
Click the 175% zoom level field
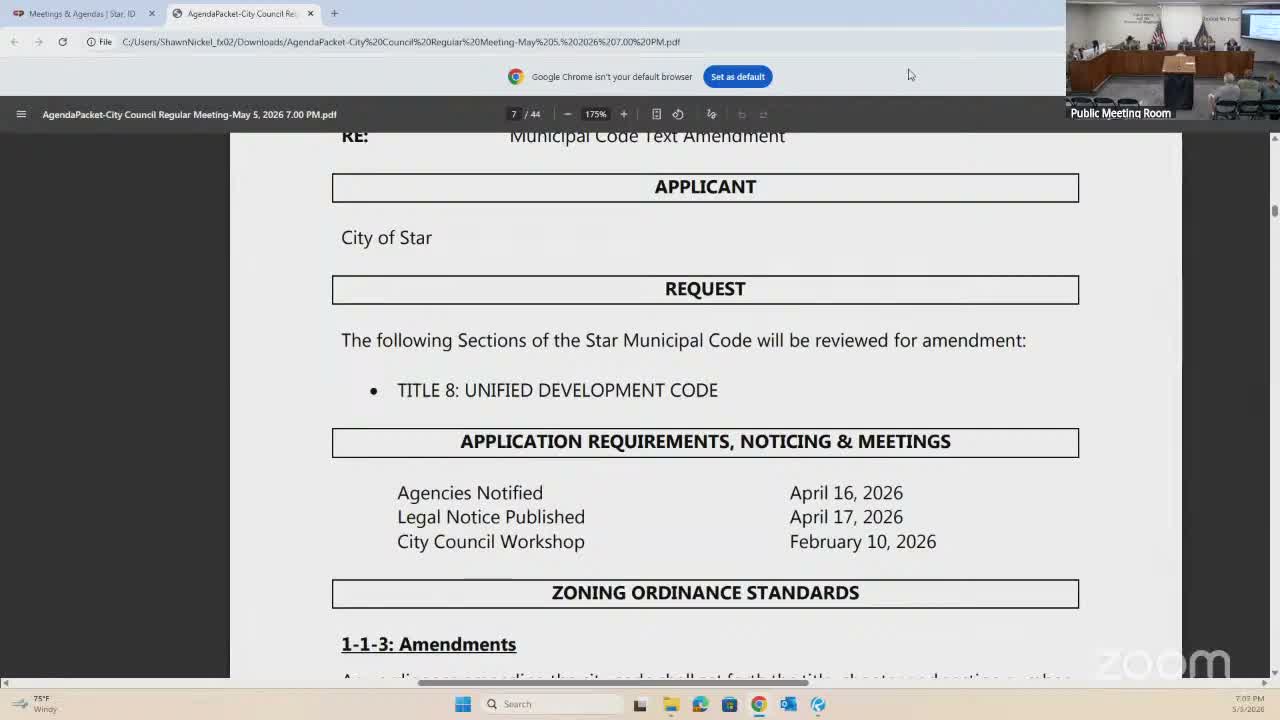(595, 114)
